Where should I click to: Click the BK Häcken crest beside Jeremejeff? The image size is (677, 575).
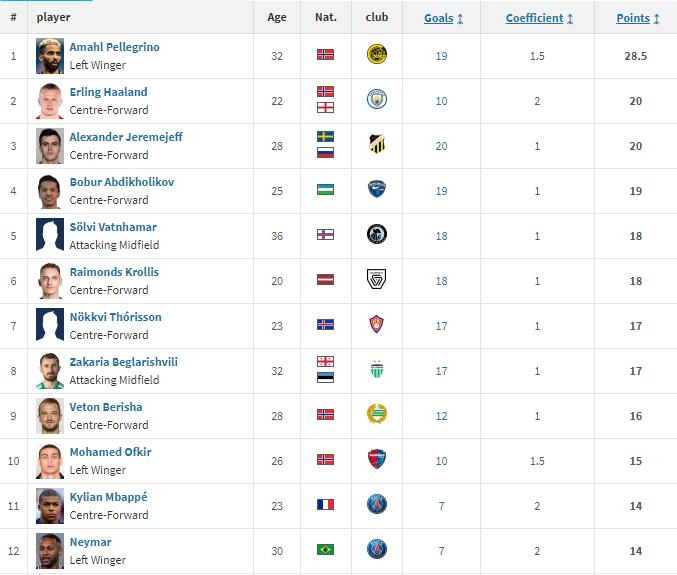(x=376, y=144)
